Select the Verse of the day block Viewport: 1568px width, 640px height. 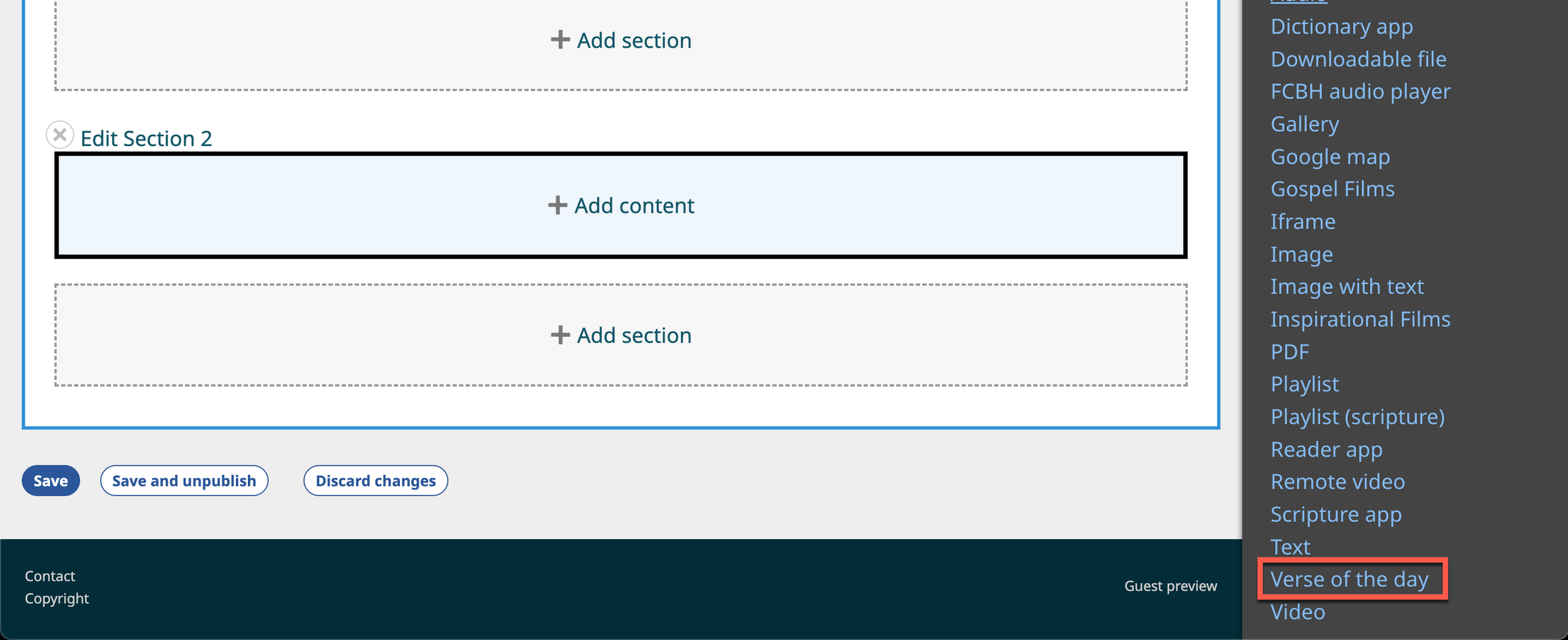1349,578
